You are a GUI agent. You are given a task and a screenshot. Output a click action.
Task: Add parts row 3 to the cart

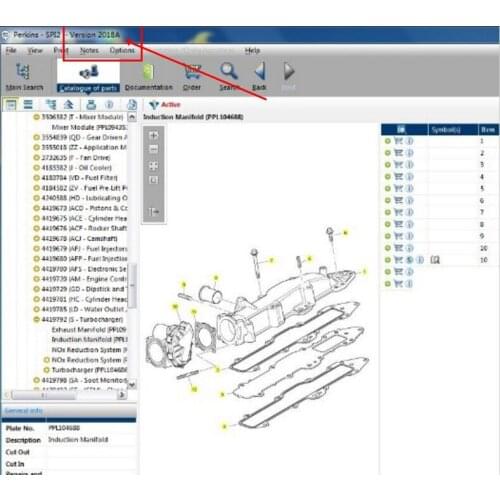[x=398, y=165]
